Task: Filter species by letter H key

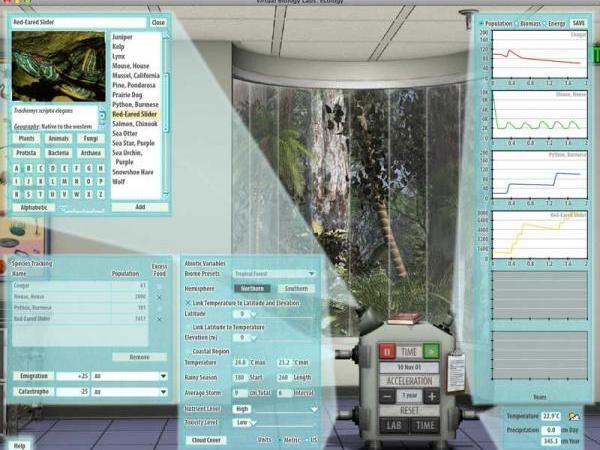Action: coord(101,168)
